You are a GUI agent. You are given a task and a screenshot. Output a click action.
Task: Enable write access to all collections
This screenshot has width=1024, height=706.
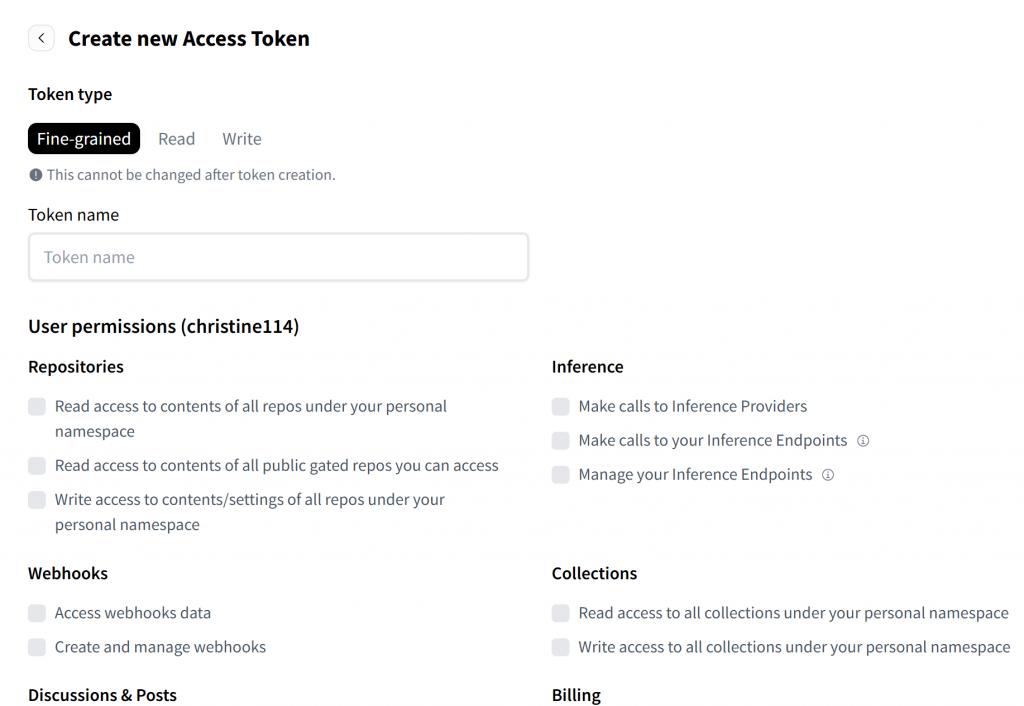(x=561, y=647)
